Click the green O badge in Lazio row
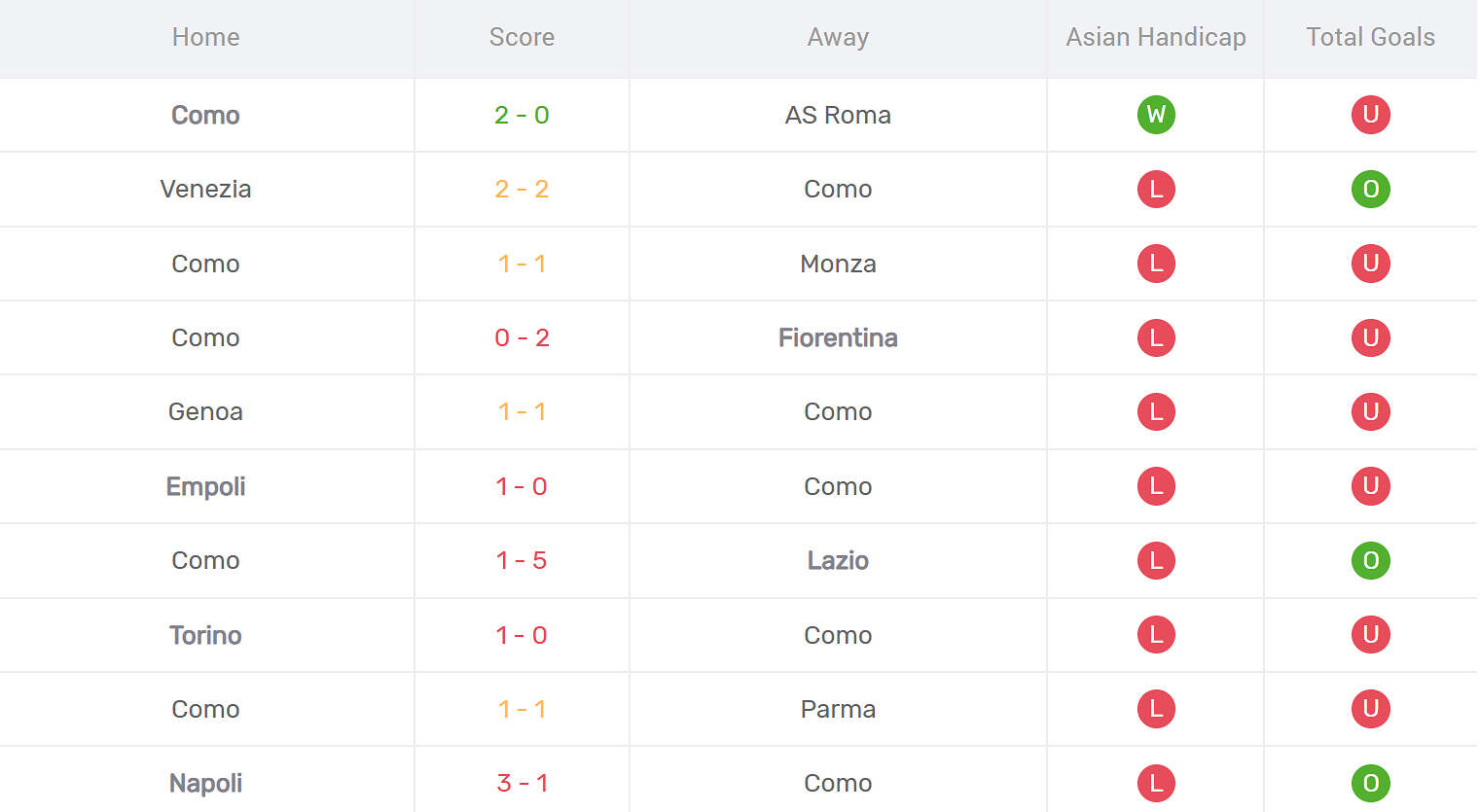 click(1370, 560)
